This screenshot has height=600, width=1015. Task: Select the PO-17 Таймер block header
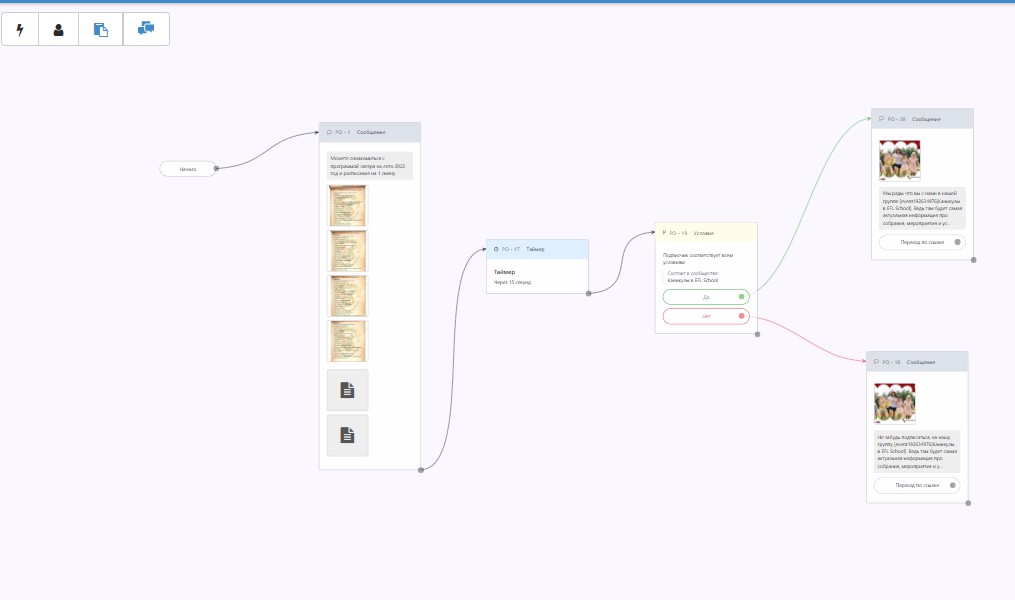tap(537, 249)
